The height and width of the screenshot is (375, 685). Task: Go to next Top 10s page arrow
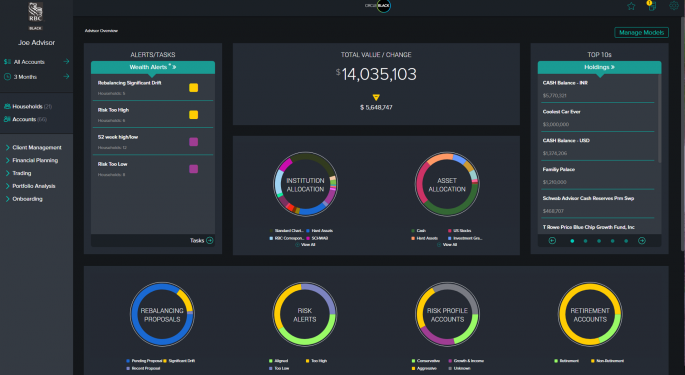642,241
